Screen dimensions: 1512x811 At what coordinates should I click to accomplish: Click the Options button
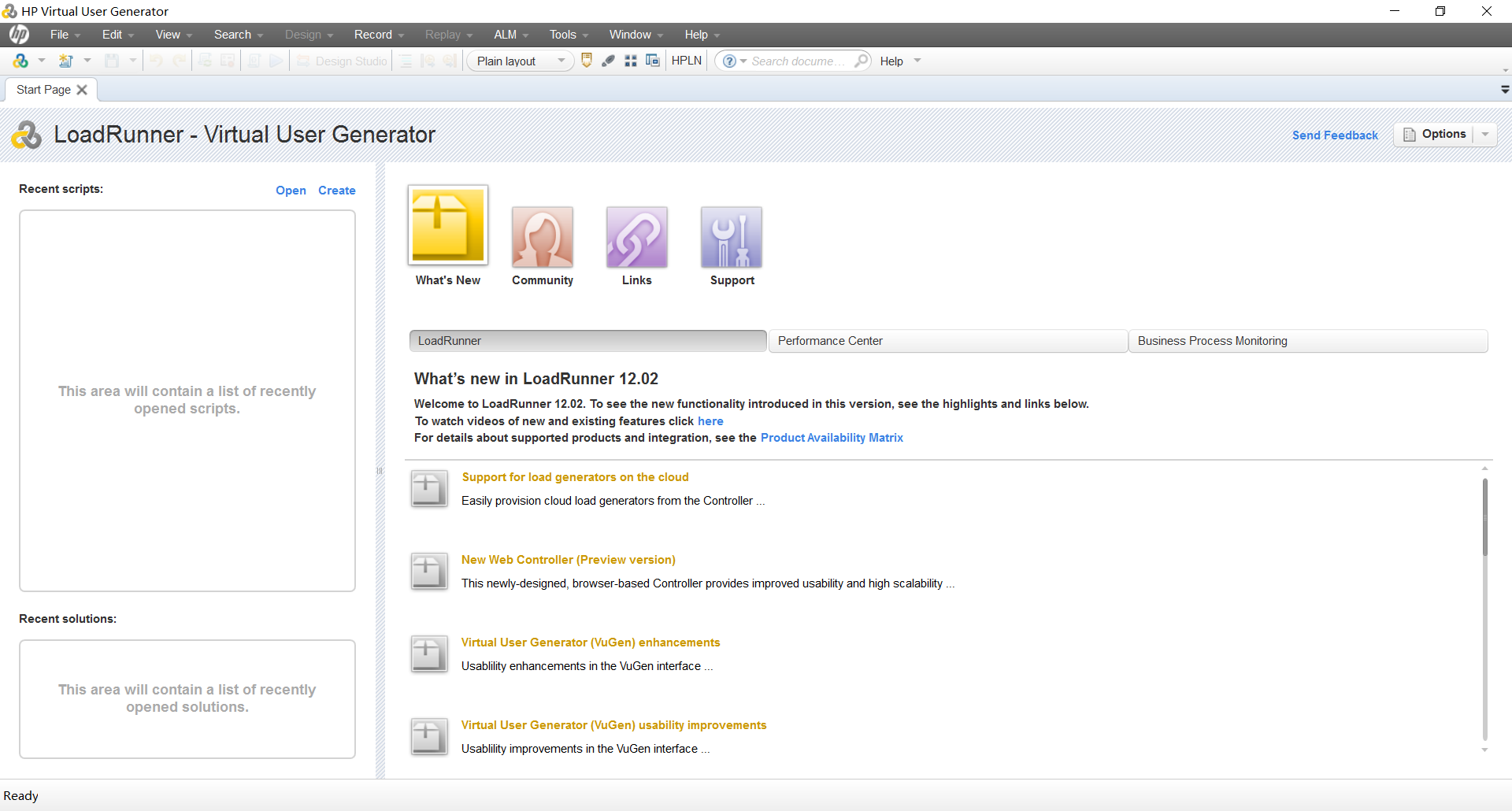point(1434,135)
